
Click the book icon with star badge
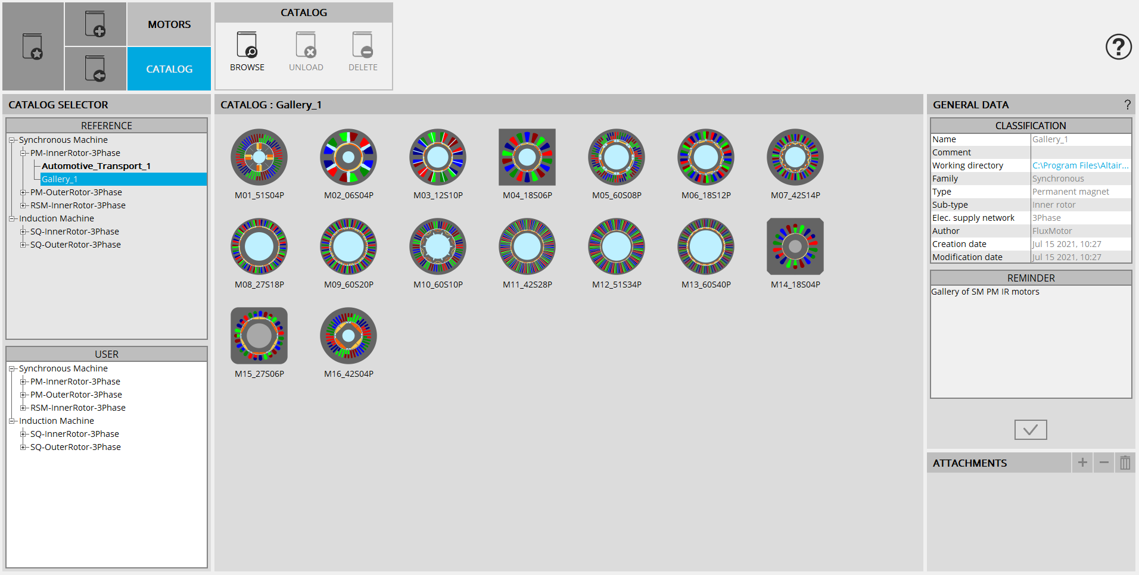coord(33,46)
